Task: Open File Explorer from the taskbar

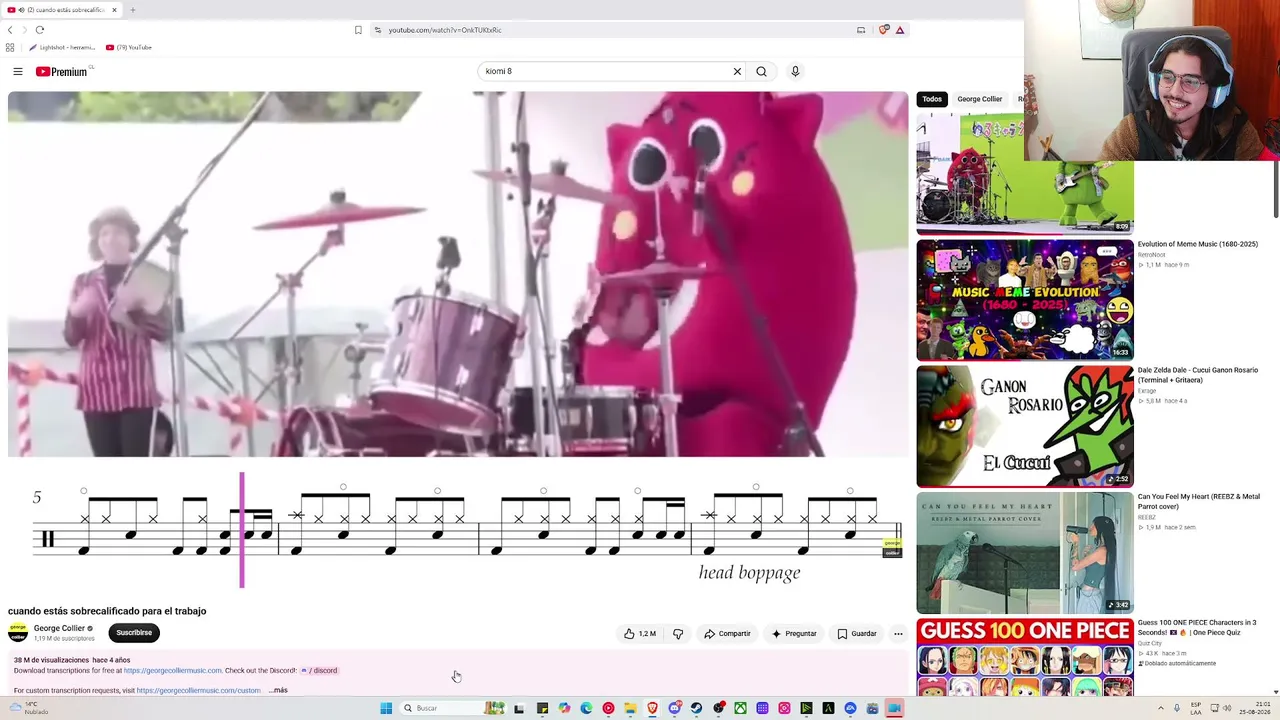Action: tap(630, 708)
